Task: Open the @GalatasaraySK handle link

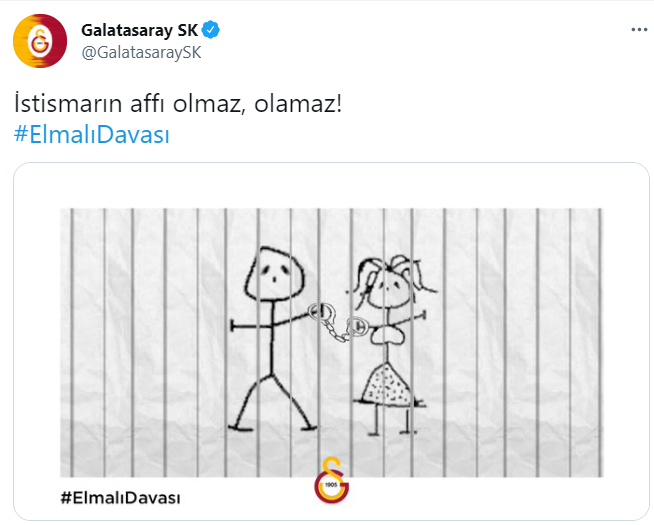Action: 141,53
